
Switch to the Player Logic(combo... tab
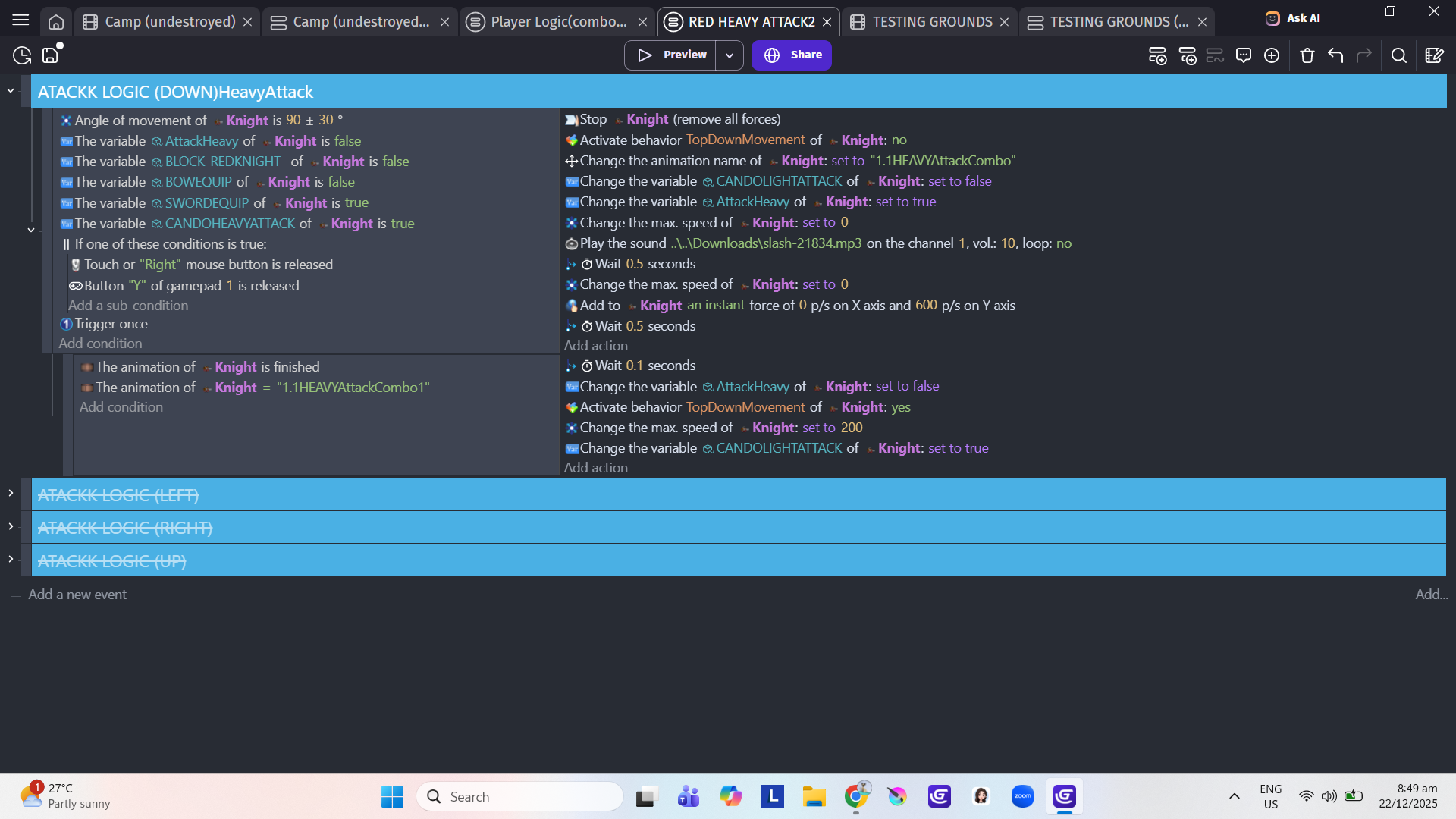pos(558,22)
